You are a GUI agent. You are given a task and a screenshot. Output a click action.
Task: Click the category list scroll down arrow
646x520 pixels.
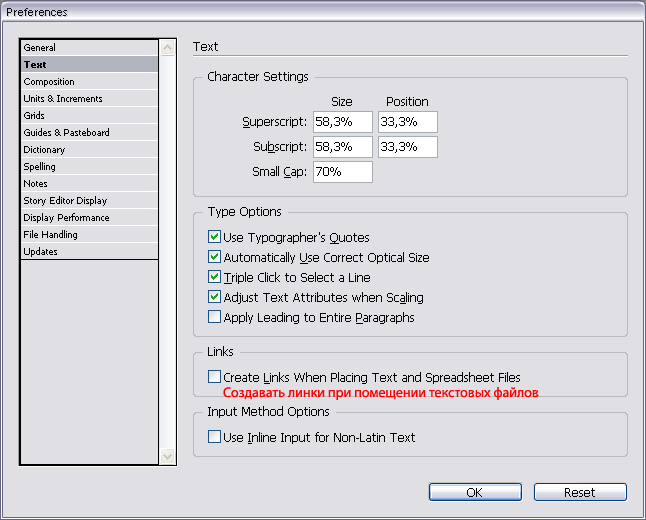coord(167,456)
